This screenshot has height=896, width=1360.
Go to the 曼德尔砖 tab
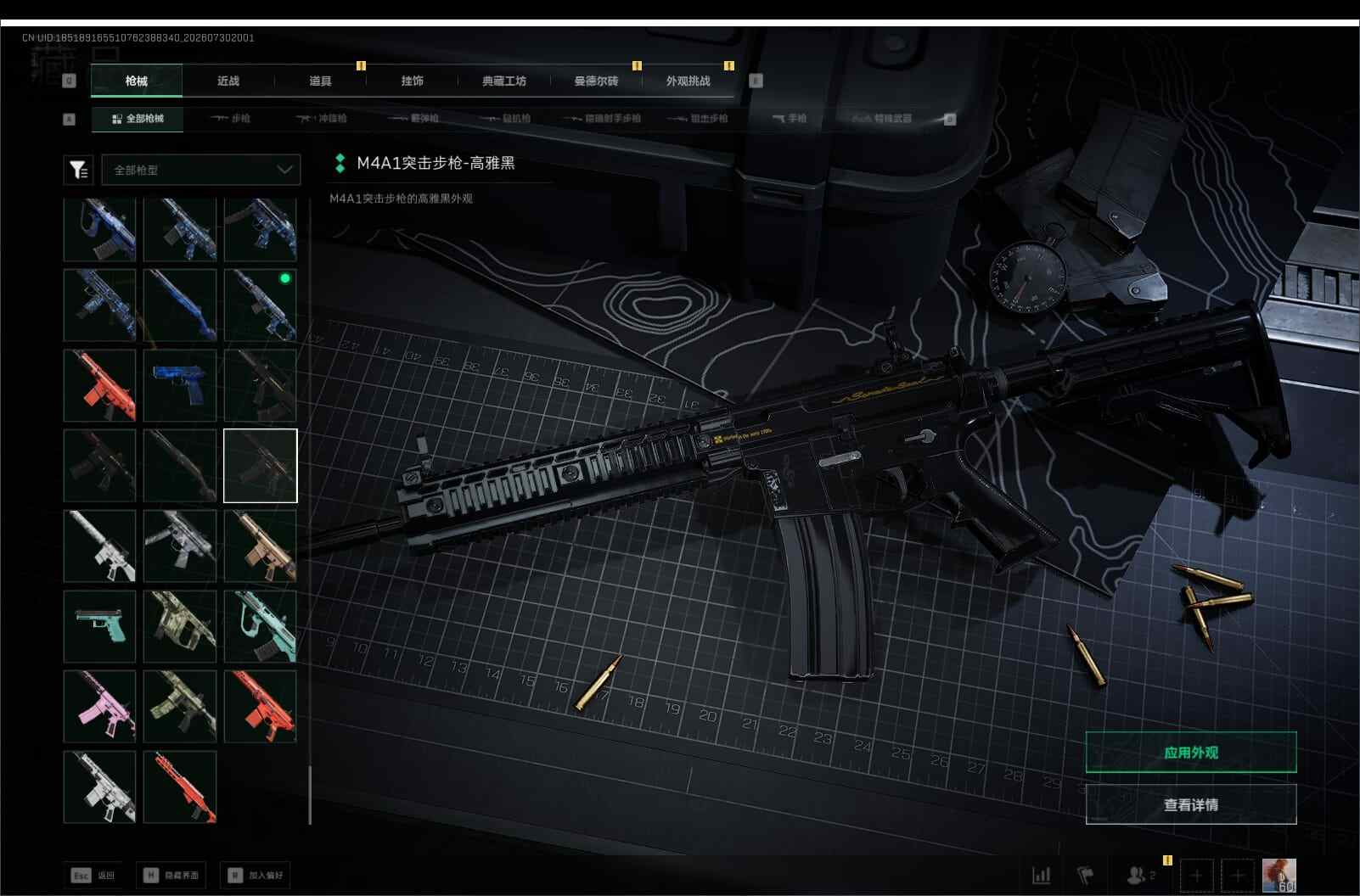596,81
